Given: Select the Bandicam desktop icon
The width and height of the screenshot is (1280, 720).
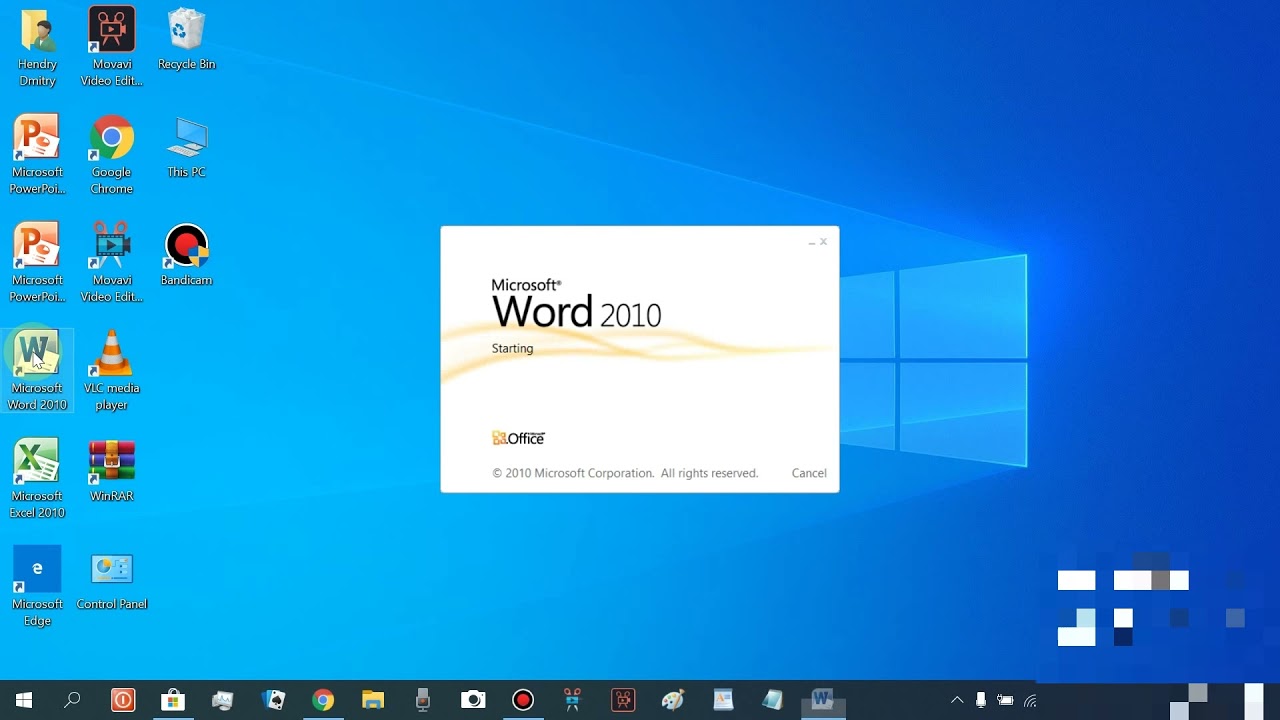Looking at the screenshot, I should [x=187, y=256].
